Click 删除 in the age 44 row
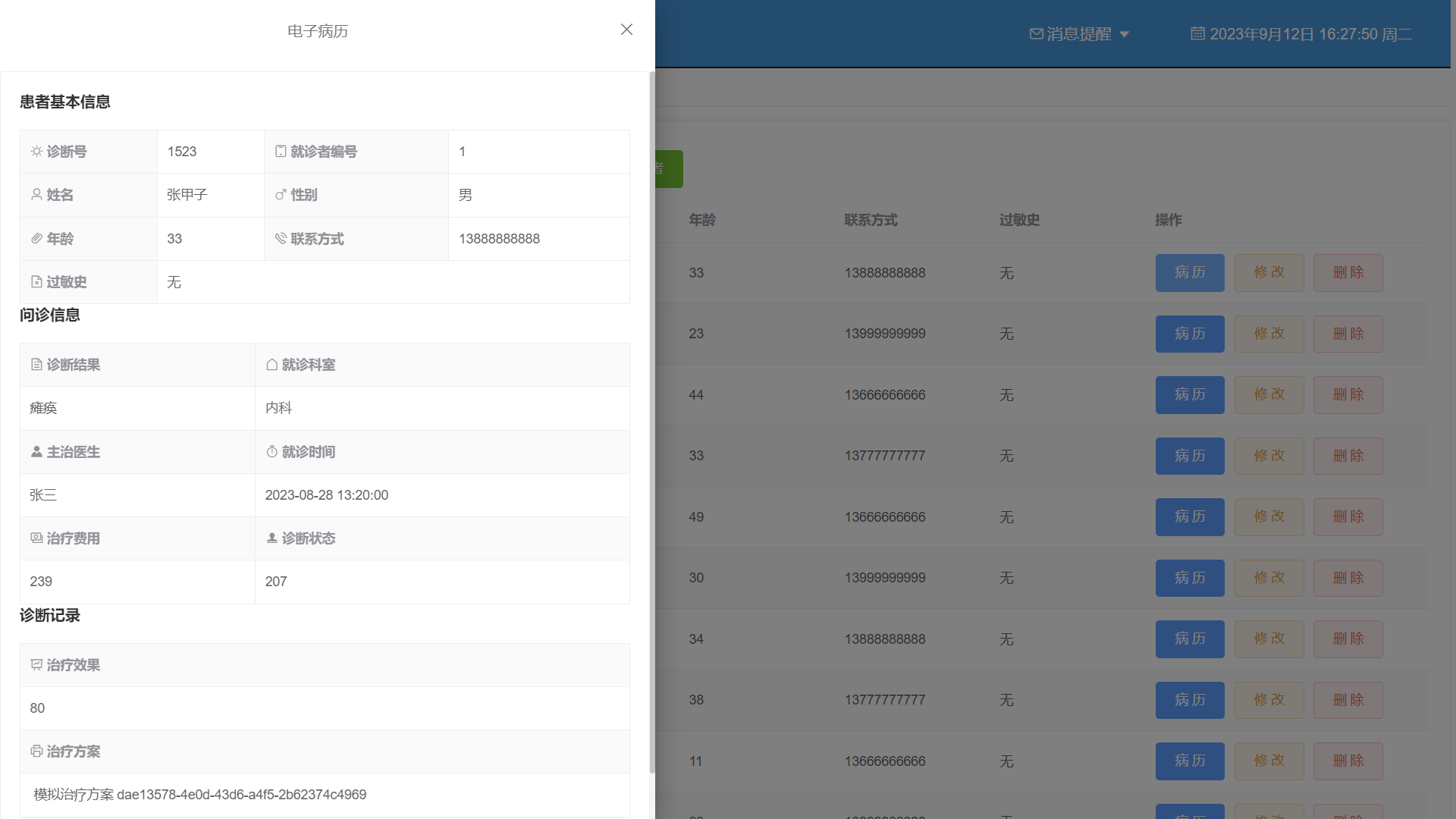This screenshot has height=819, width=1456. click(x=1348, y=395)
